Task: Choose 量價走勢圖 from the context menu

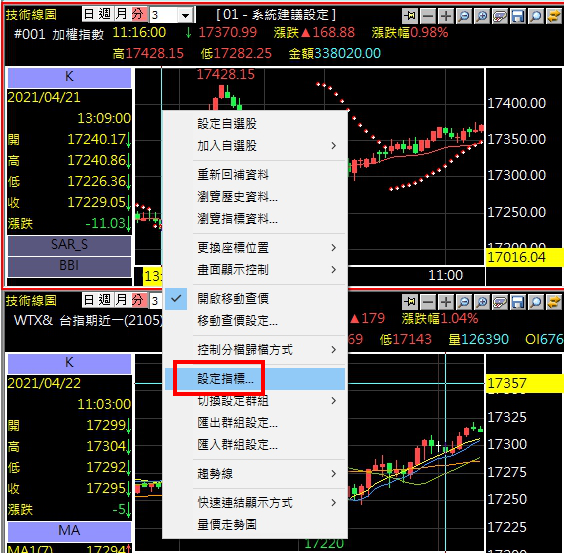Action: click(x=255, y=525)
